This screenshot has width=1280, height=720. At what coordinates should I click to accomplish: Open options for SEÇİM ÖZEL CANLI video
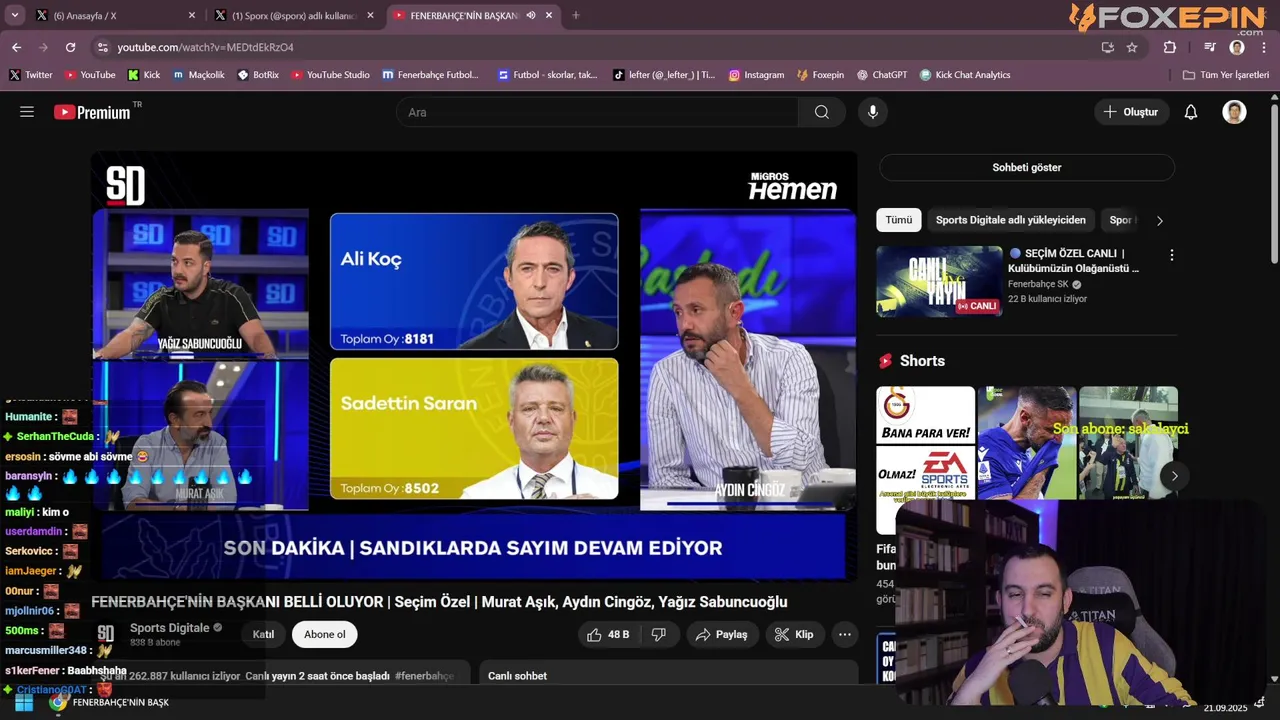coord(1172,255)
